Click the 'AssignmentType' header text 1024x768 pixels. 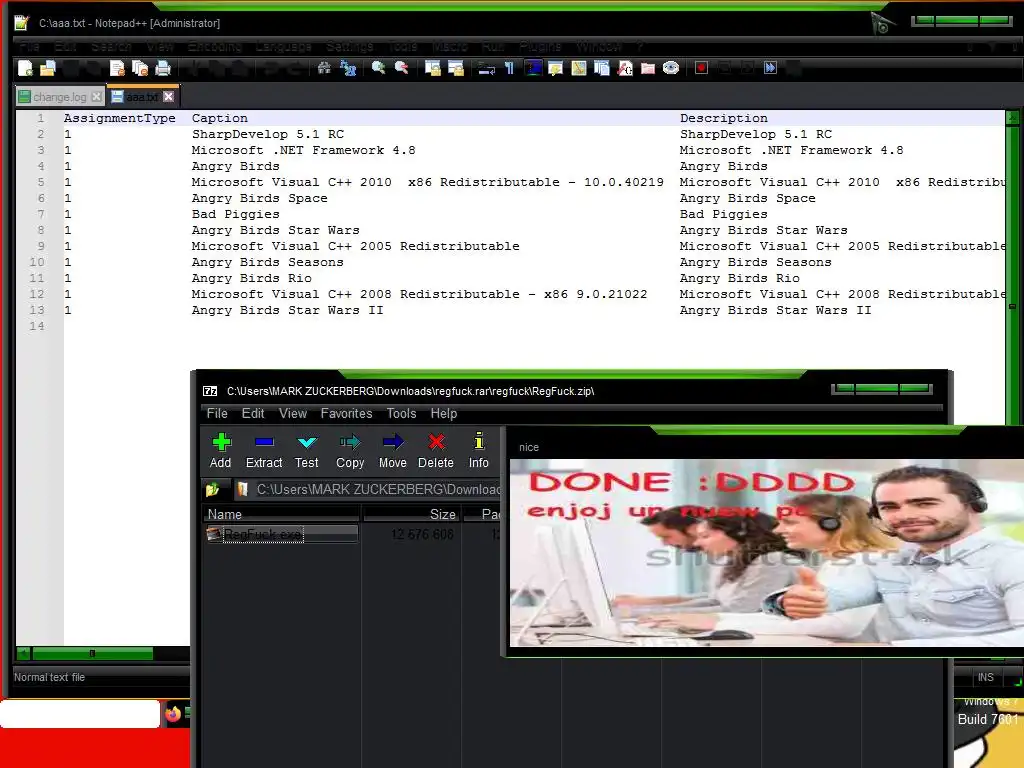coord(120,118)
